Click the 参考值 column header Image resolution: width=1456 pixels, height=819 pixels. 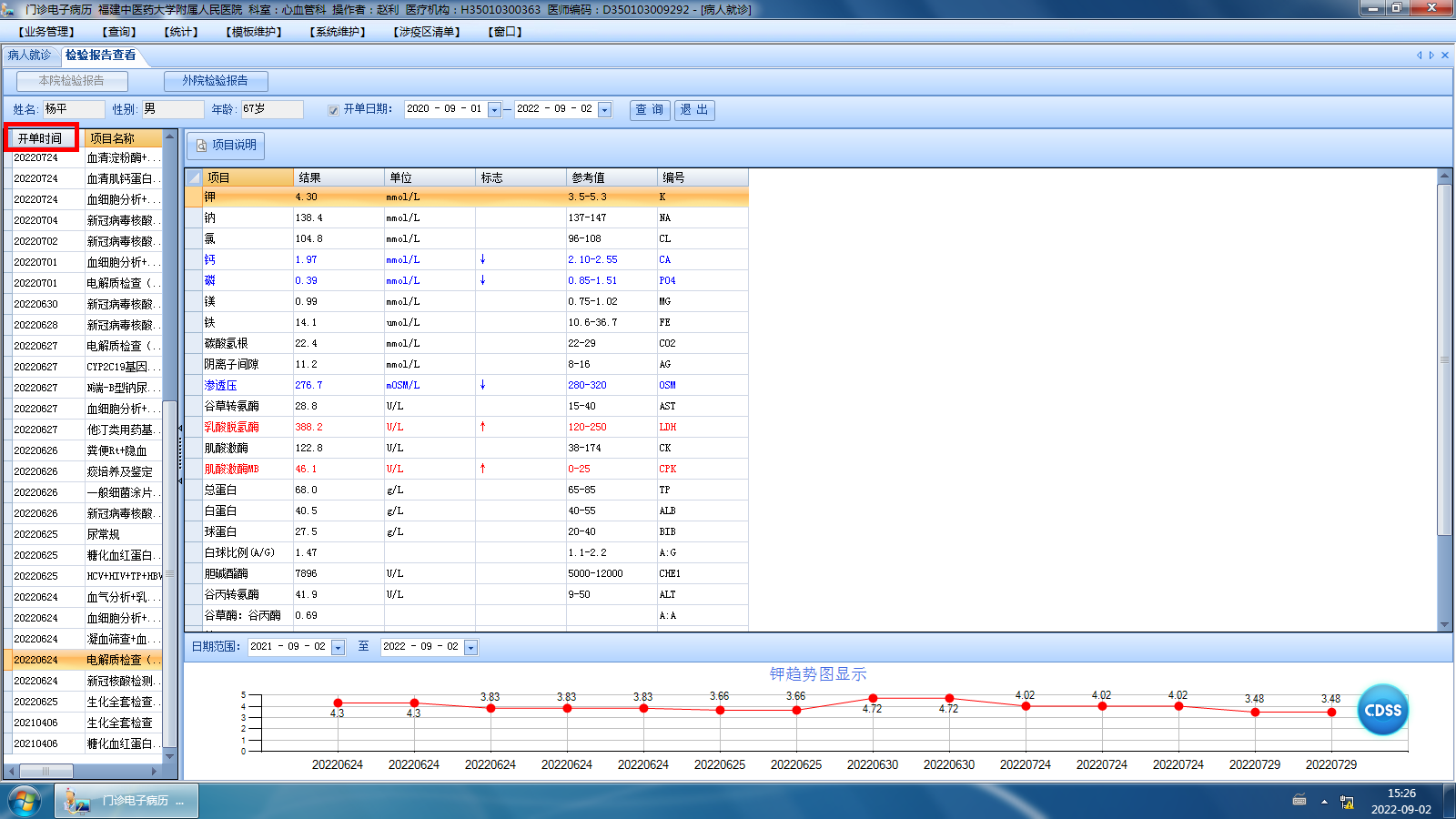pyautogui.click(x=612, y=177)
